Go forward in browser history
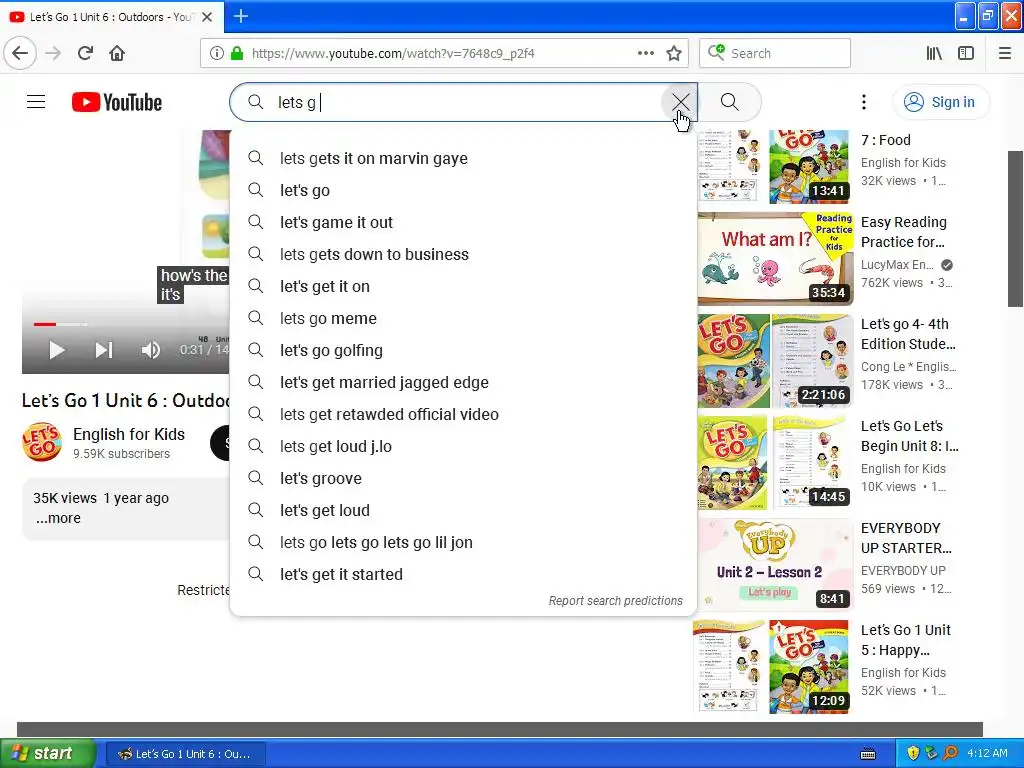The image size is (1024, 768). tap(53, 54)
